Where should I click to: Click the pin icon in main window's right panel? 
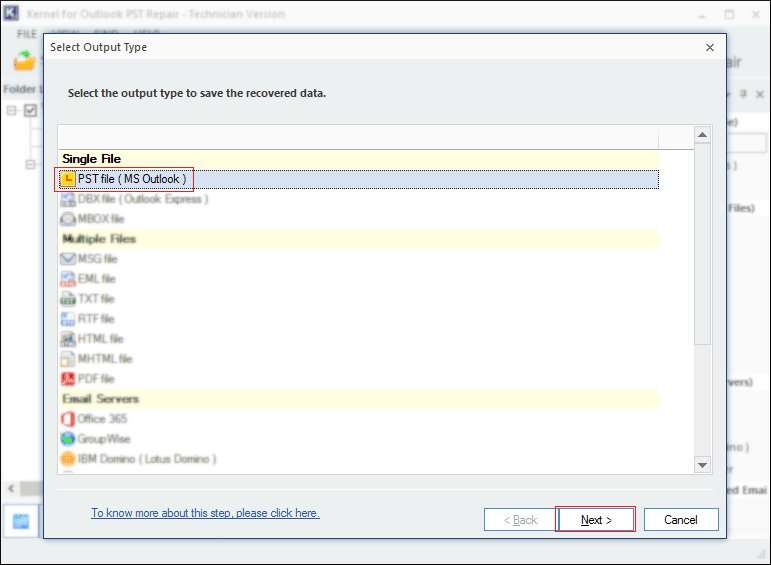point(743,94)
